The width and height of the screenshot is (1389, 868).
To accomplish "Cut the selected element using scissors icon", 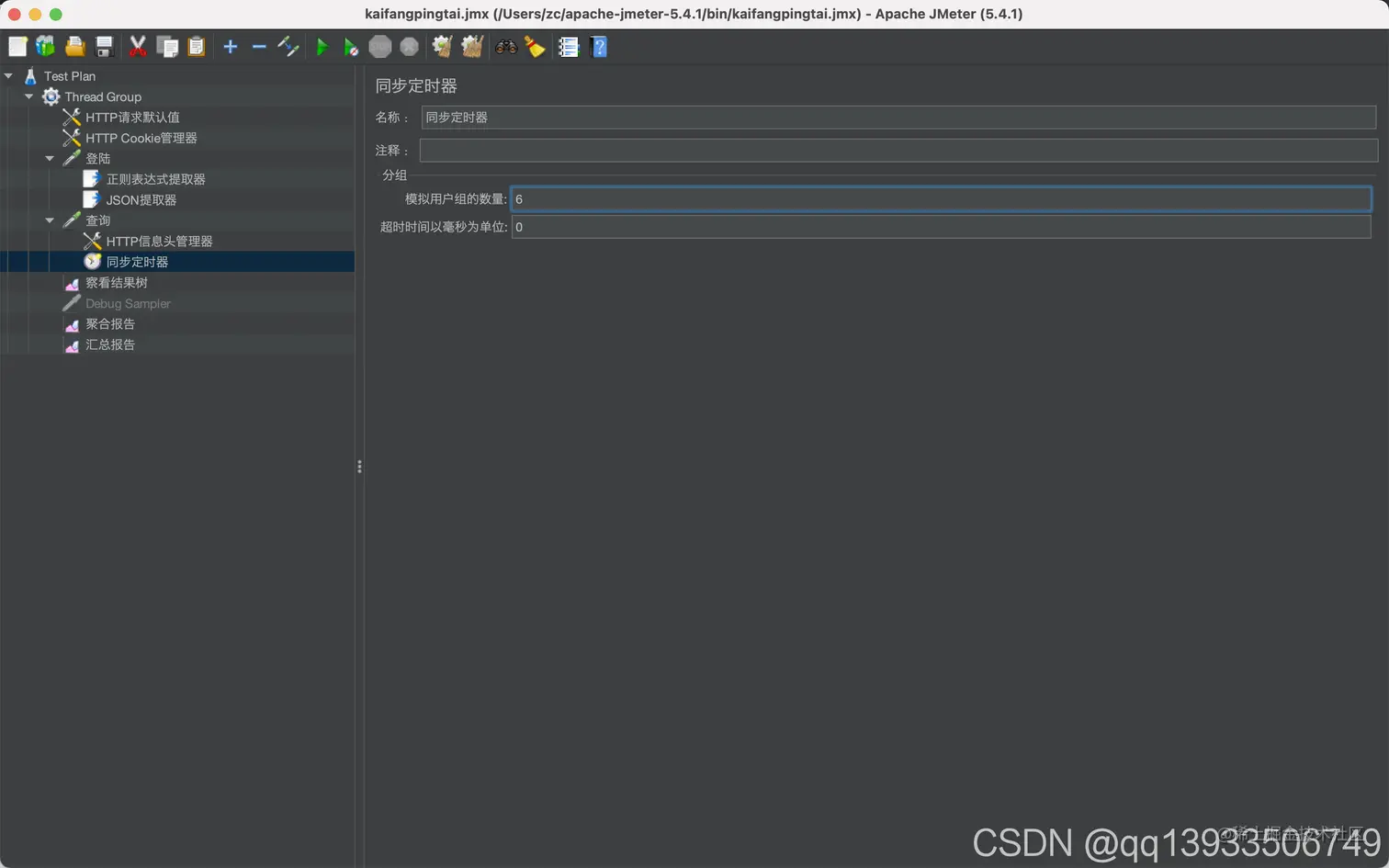I will point(138,47).
